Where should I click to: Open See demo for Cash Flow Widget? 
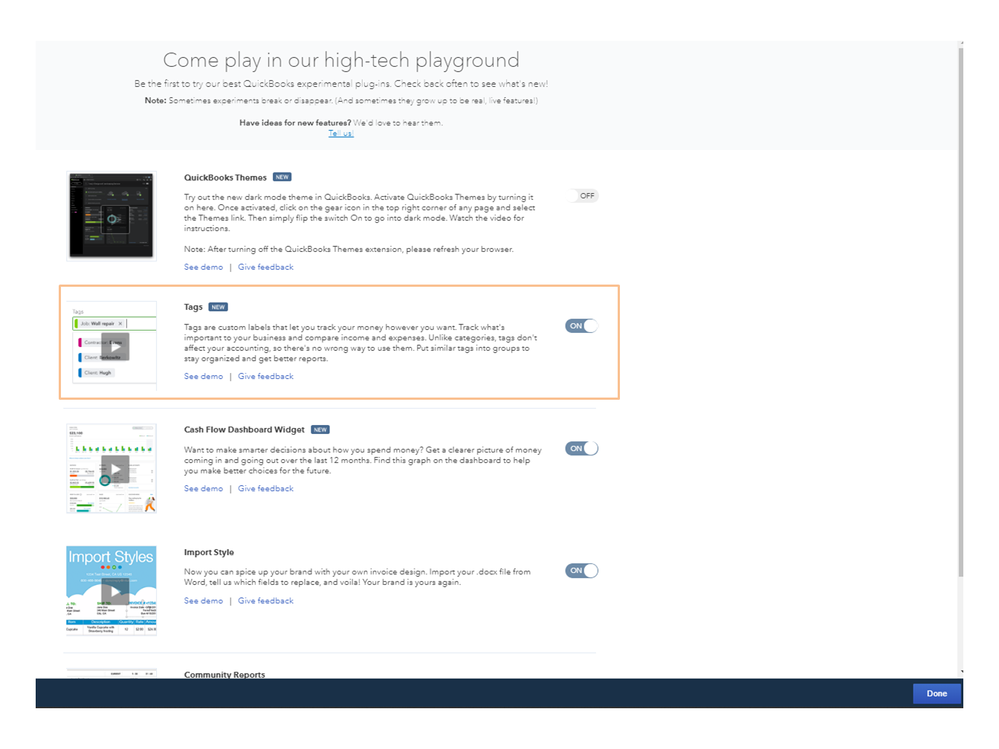tap(203, 489)
